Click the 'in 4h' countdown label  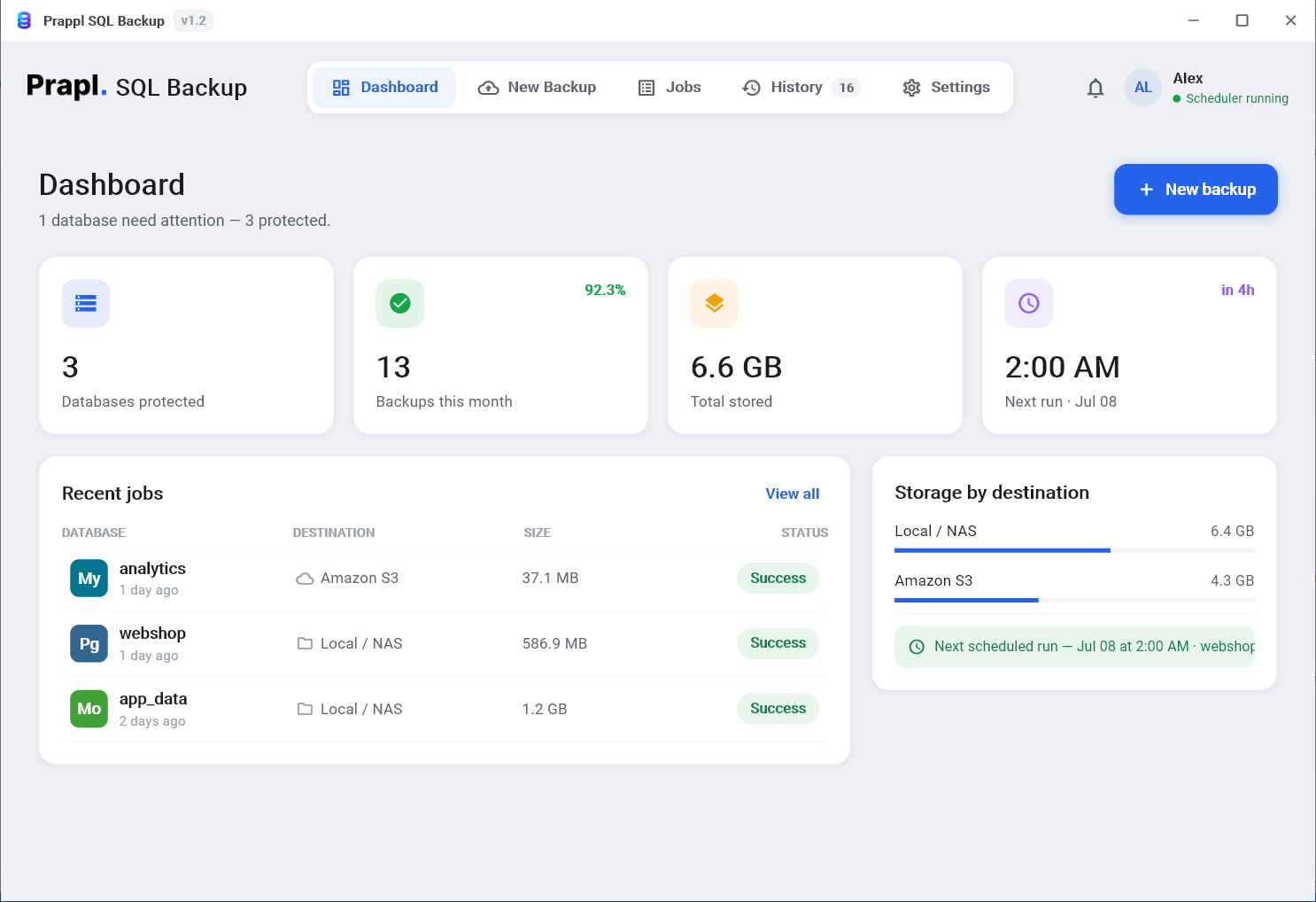(x=1237, y=291)
